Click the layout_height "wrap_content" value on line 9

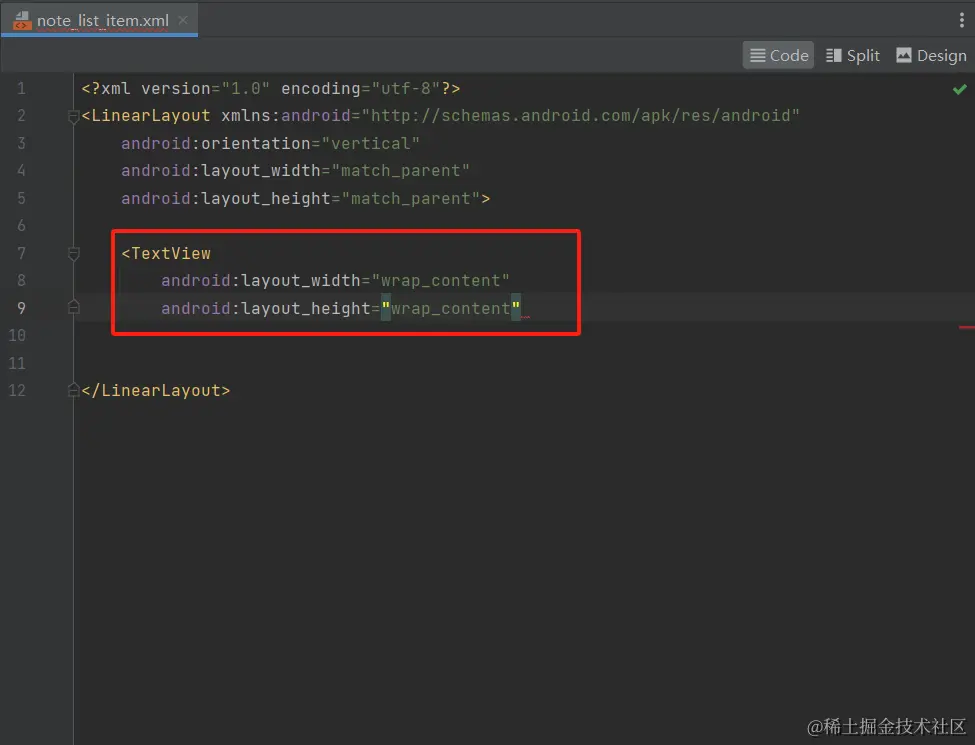(x=450, y=308)
